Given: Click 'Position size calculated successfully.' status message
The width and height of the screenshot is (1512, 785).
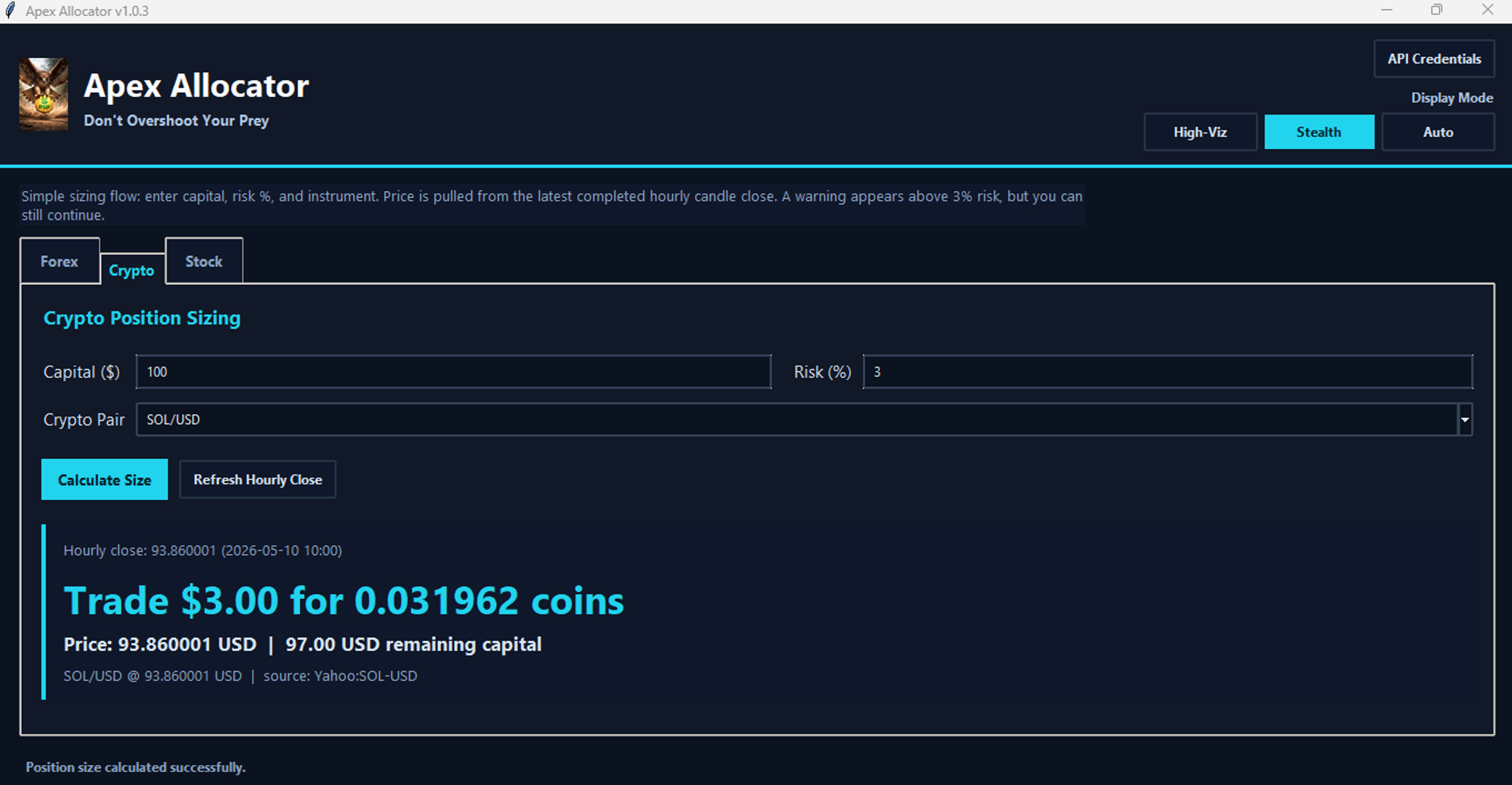Looking at the screenshot, I should tap(135, 767).
